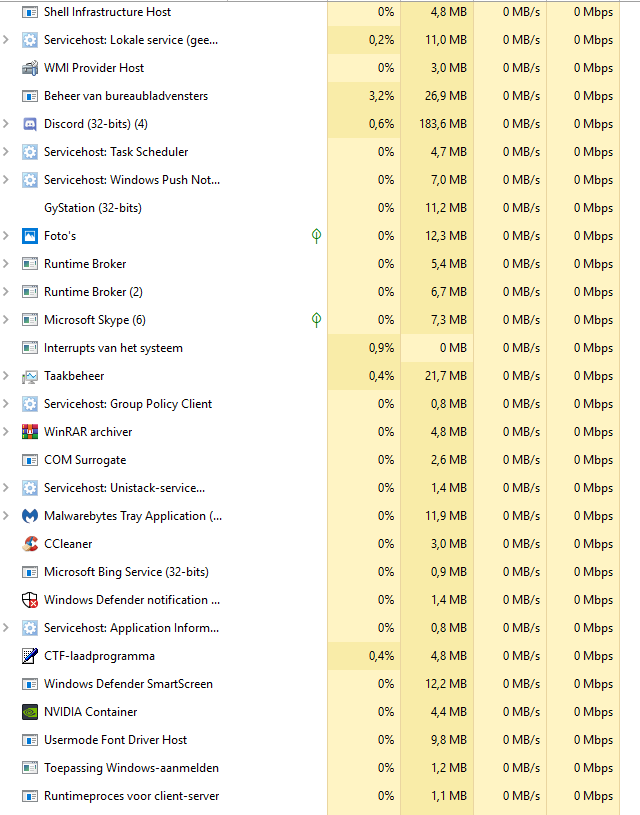Click the CCleaner process icon
640x815 pixels.
[30, 544]
